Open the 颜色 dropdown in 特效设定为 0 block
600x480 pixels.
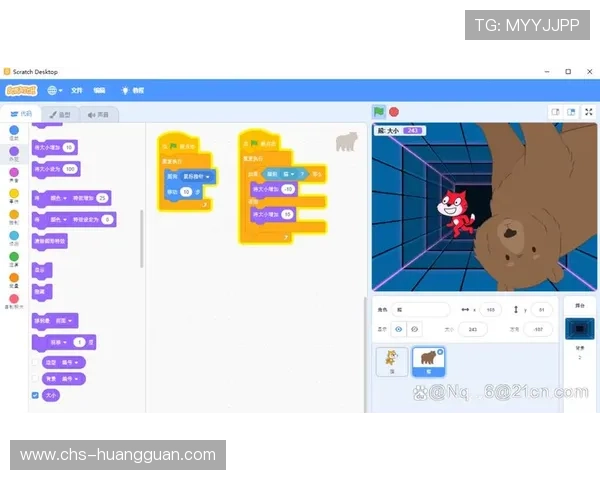coord(58,220)
